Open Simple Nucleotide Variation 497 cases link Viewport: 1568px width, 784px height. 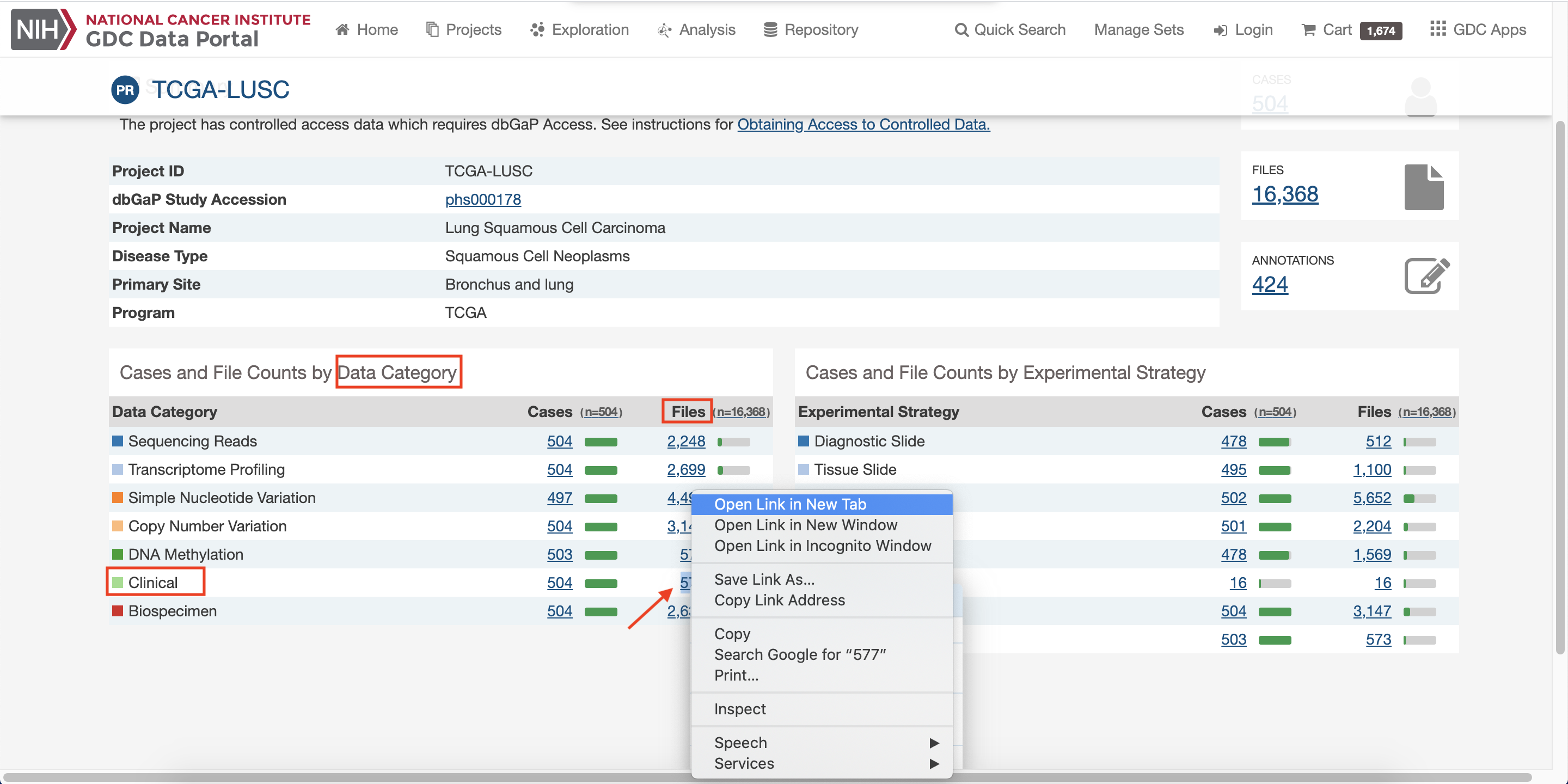click(x=559, y=498)
